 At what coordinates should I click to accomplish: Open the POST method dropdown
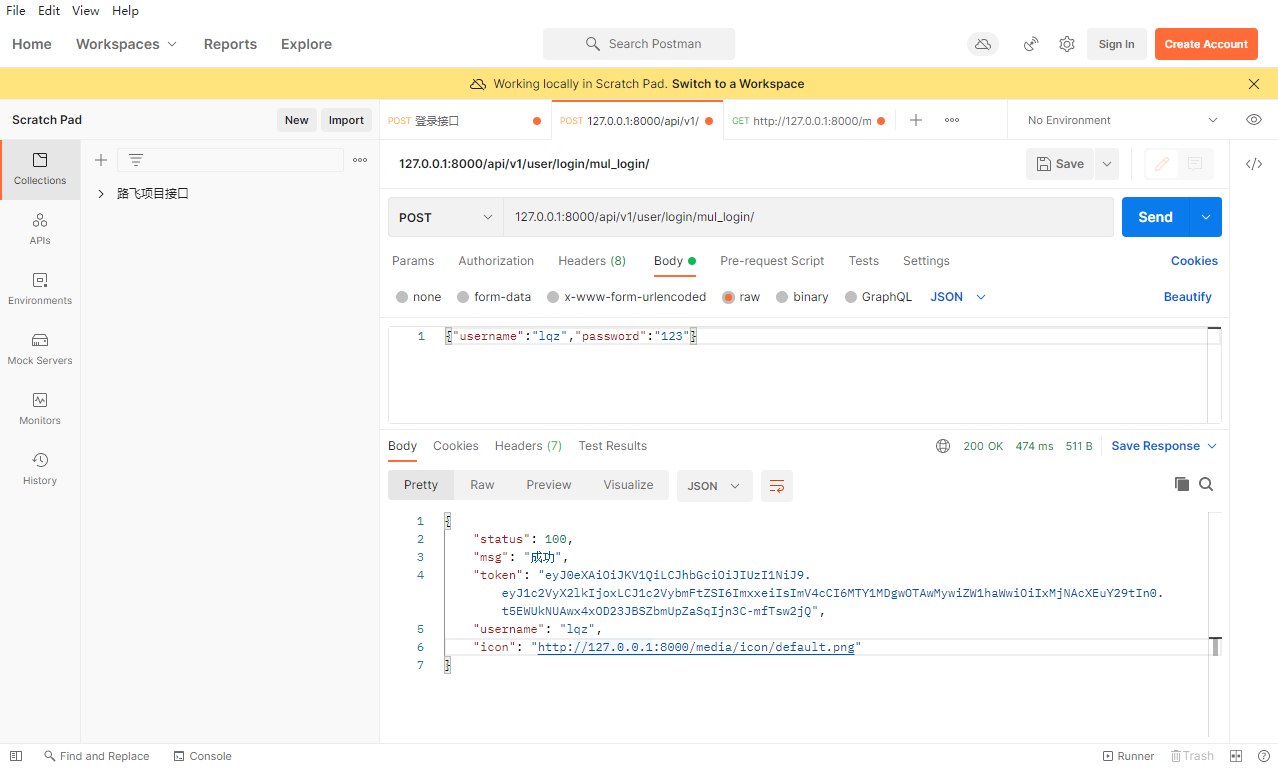point(446,217)
